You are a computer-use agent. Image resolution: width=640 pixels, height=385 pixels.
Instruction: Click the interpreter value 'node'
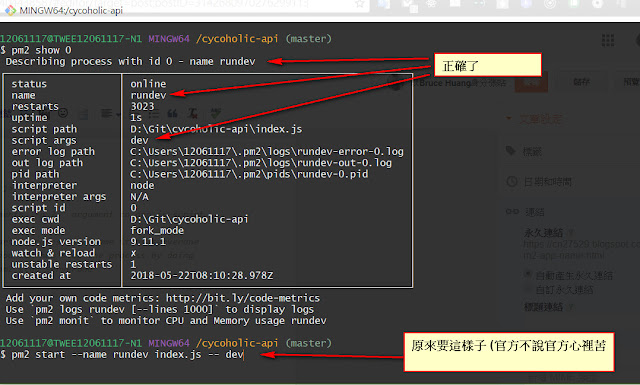pyautogui.click(x=142, y=185)
